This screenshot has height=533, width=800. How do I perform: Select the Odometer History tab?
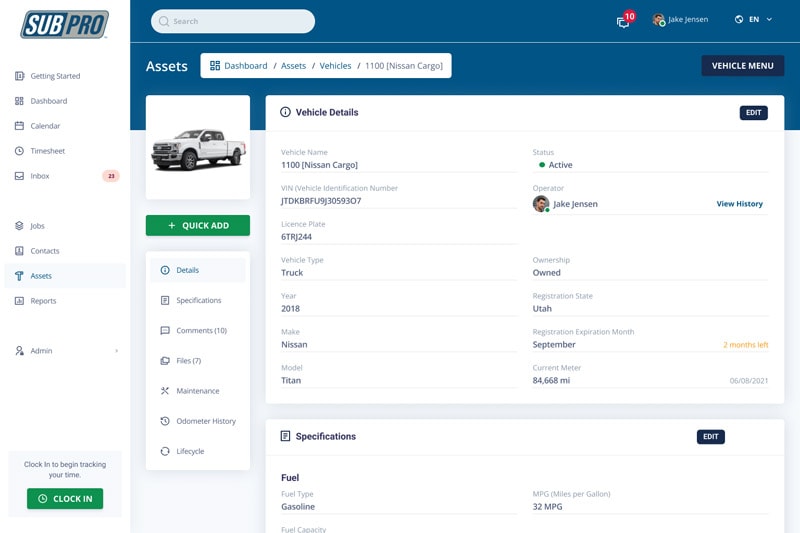[205, 421]
